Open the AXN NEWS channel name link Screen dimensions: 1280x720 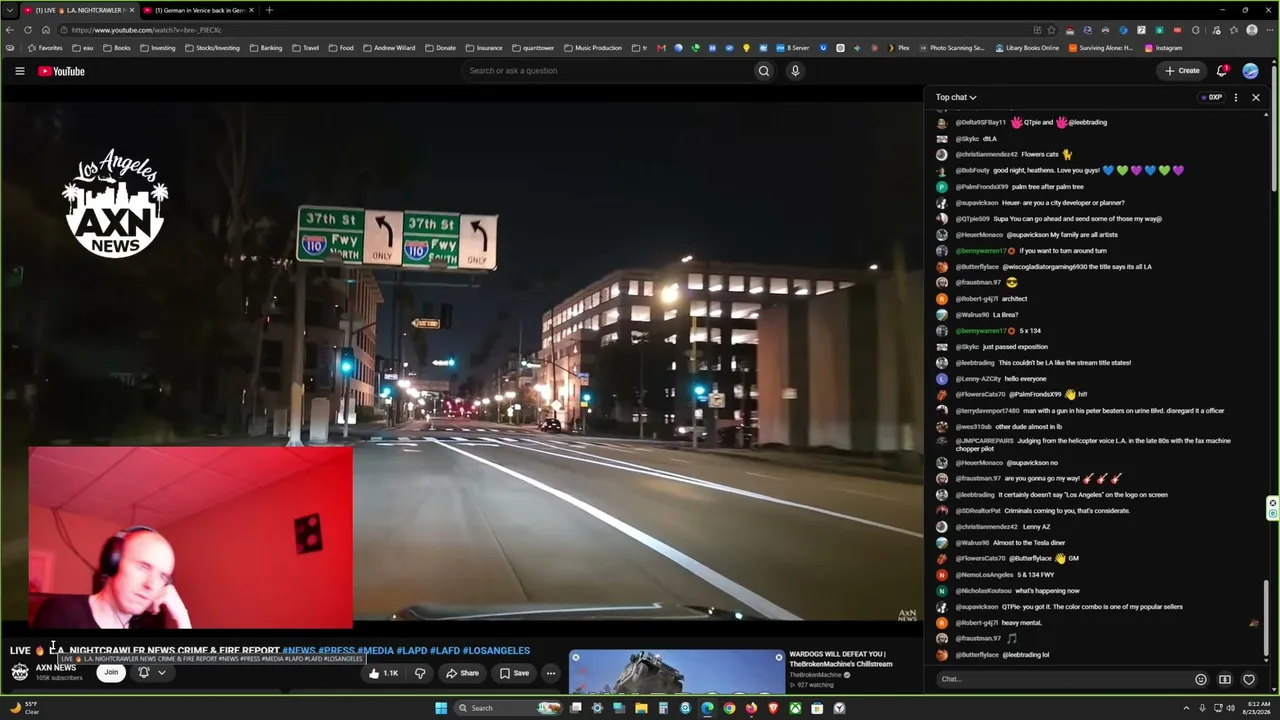coord(56,667)
